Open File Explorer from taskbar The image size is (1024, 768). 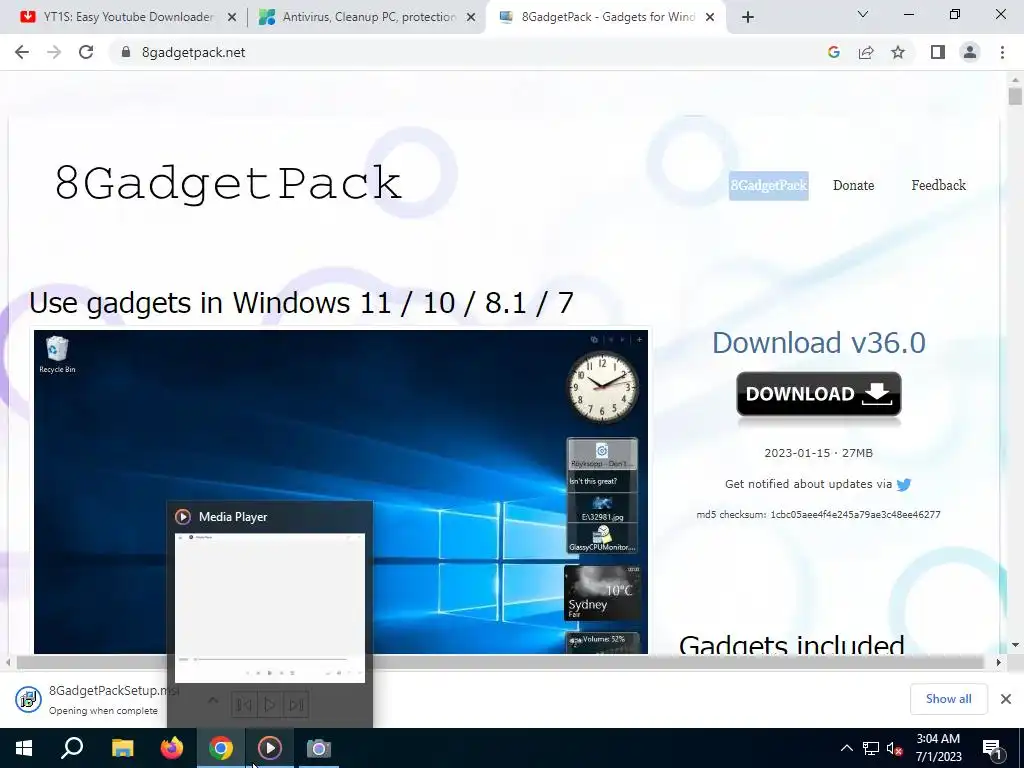pos(122,748)
